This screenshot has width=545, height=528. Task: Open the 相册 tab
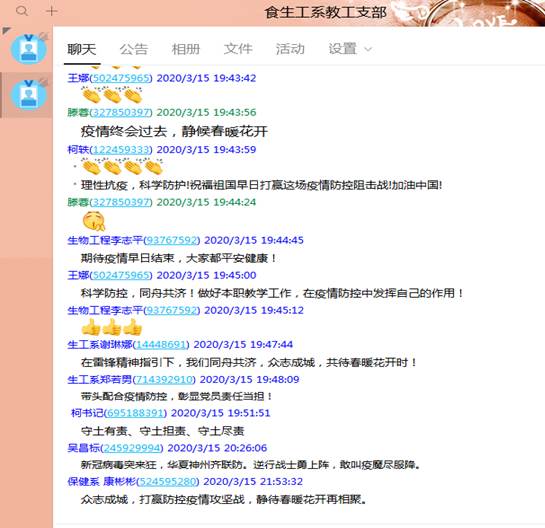(186, 49)
